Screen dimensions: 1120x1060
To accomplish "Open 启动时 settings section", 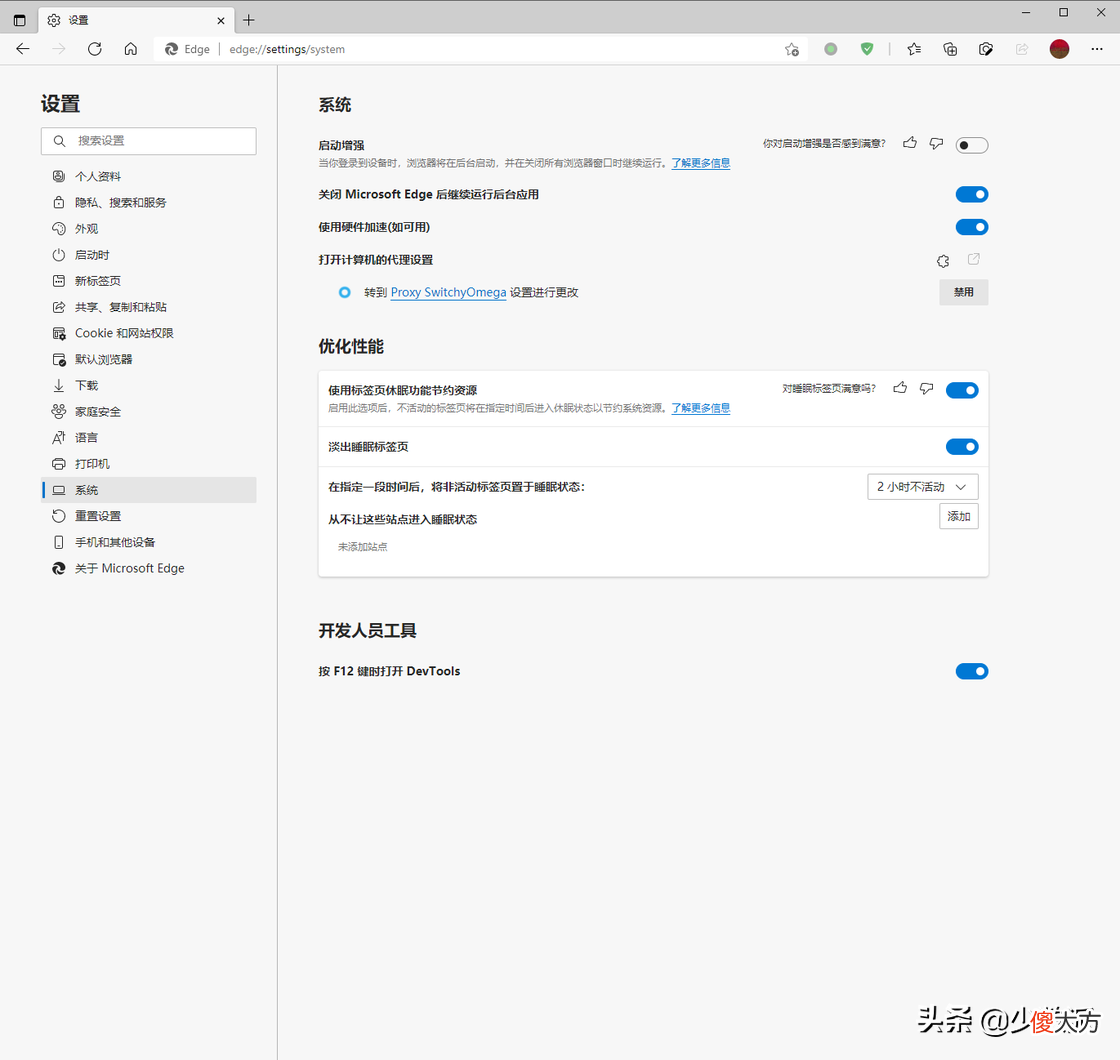I will 149,255.
